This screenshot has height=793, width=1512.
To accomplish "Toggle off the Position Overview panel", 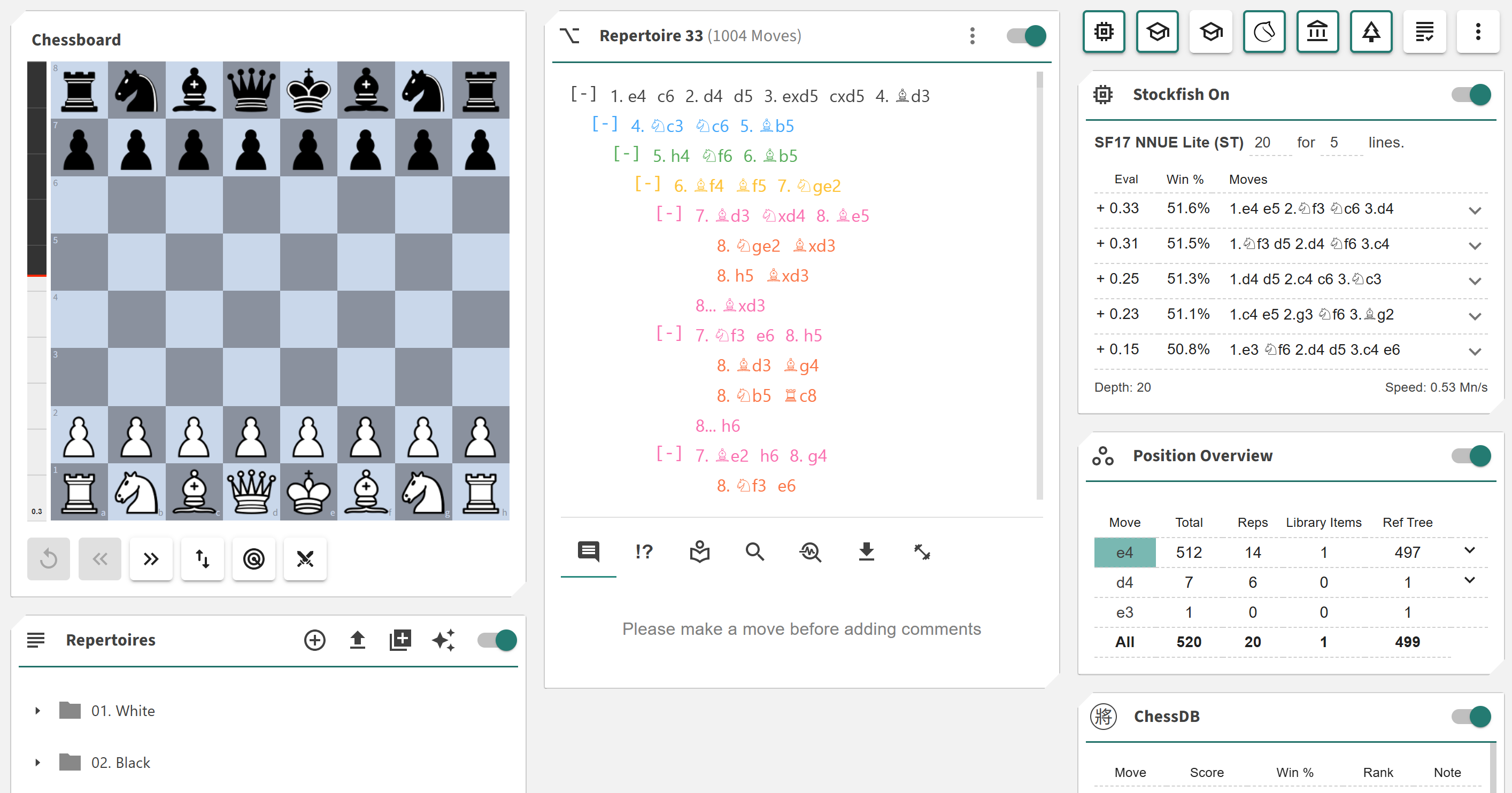I will 1471,456.
